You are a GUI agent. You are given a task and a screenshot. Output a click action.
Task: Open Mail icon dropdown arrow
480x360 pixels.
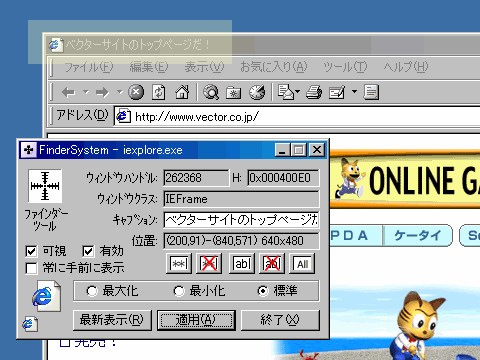[297, 91]
